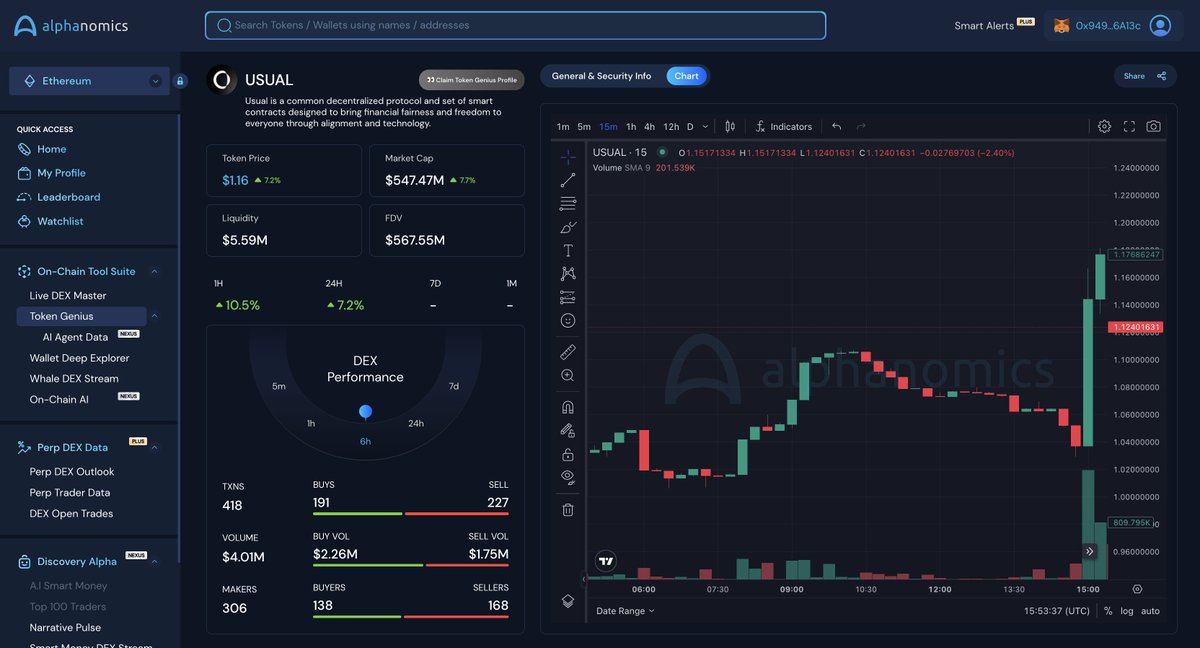1200x648 pixels.
Task: Select the 1m chart interval
Action: pos(563,127)
